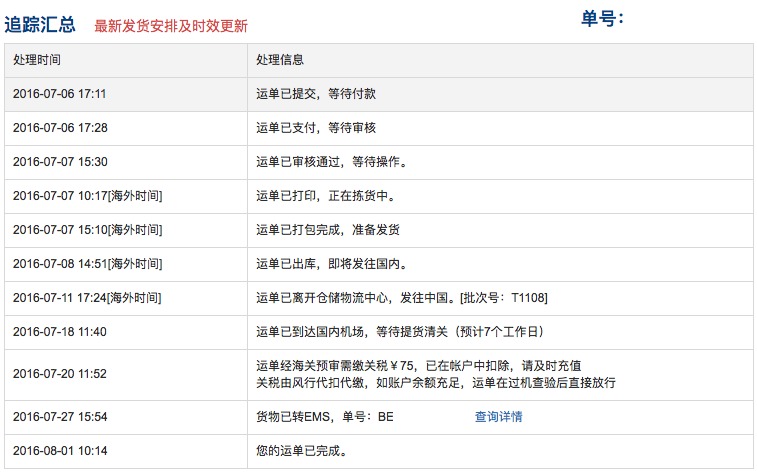Click the 运单已支付，等待审核 entry

point(316,128)
